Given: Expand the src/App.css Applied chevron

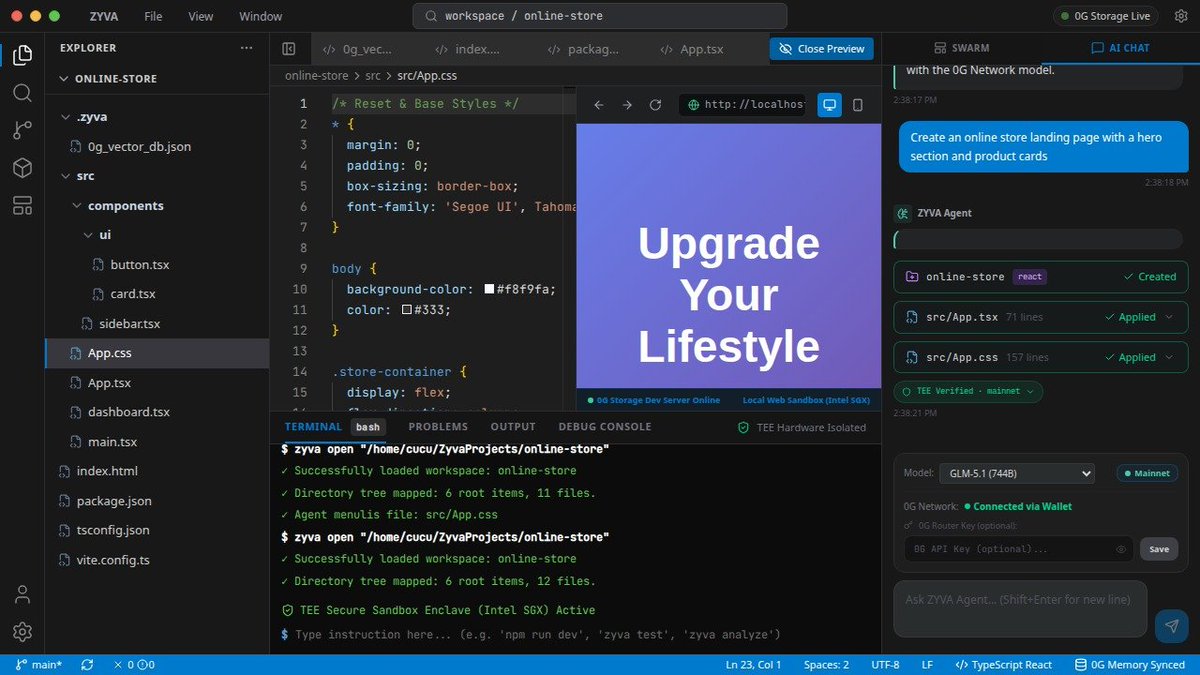Looking at the screenshot, I should pos(1167,357).
